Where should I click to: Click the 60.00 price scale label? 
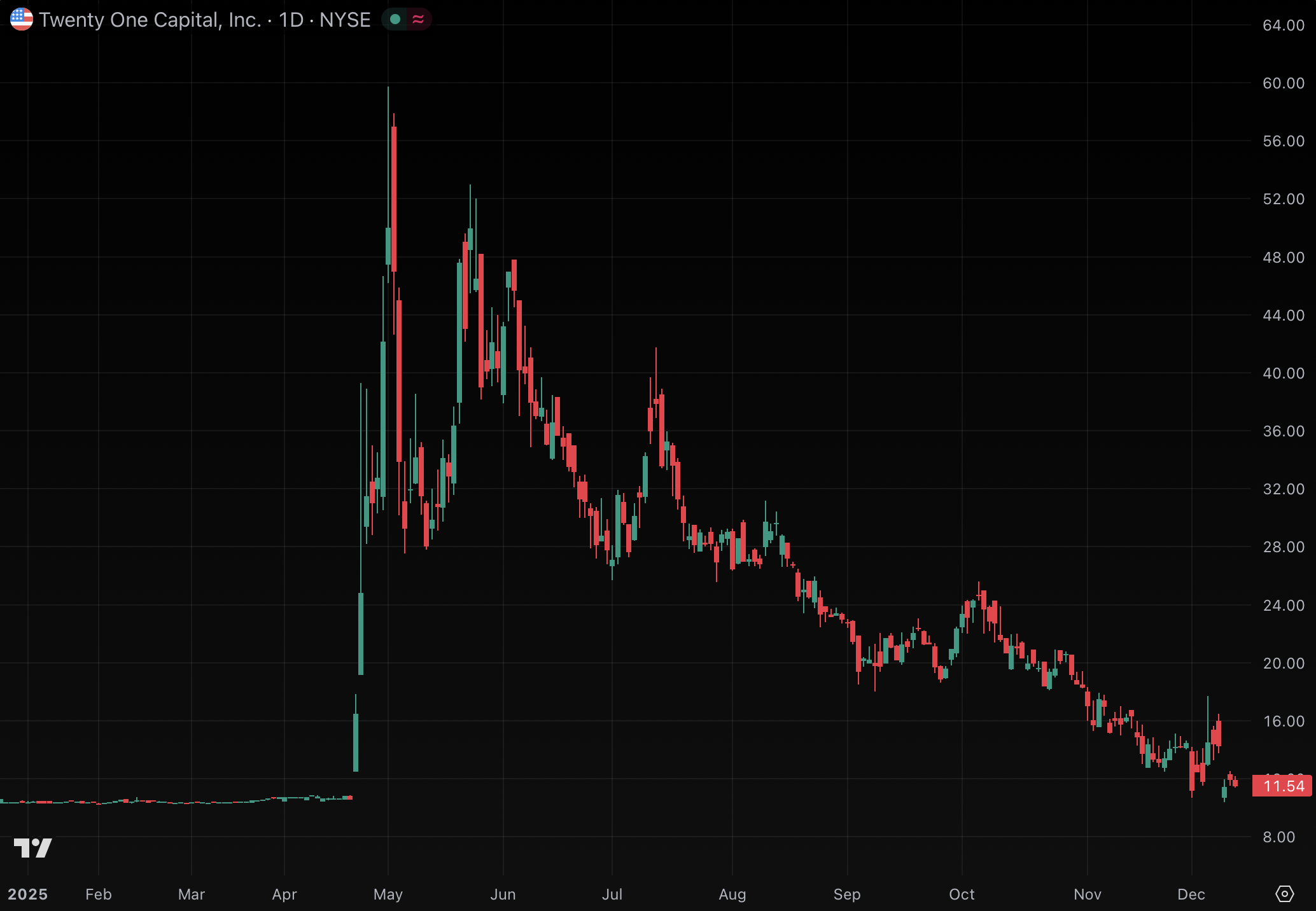(1283, 83)
